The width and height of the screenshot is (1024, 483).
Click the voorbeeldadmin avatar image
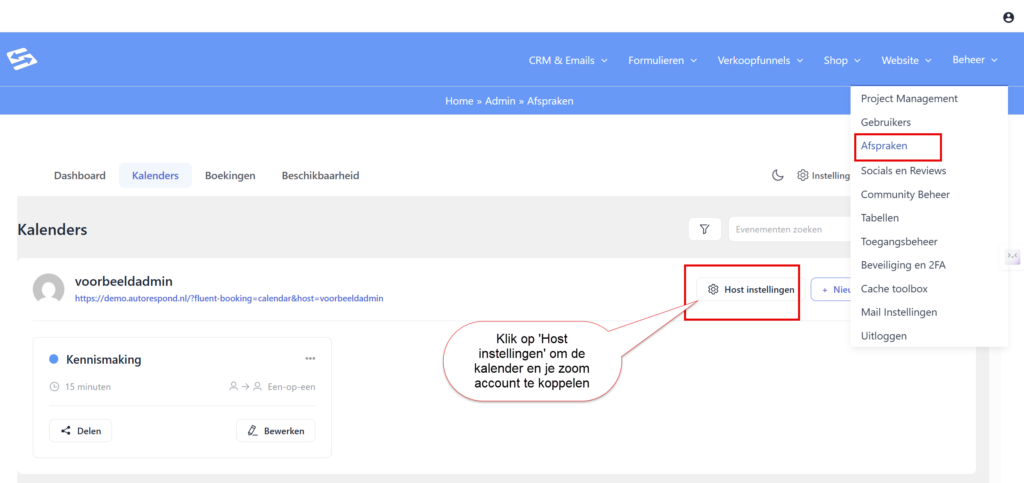tap(49, 289)
